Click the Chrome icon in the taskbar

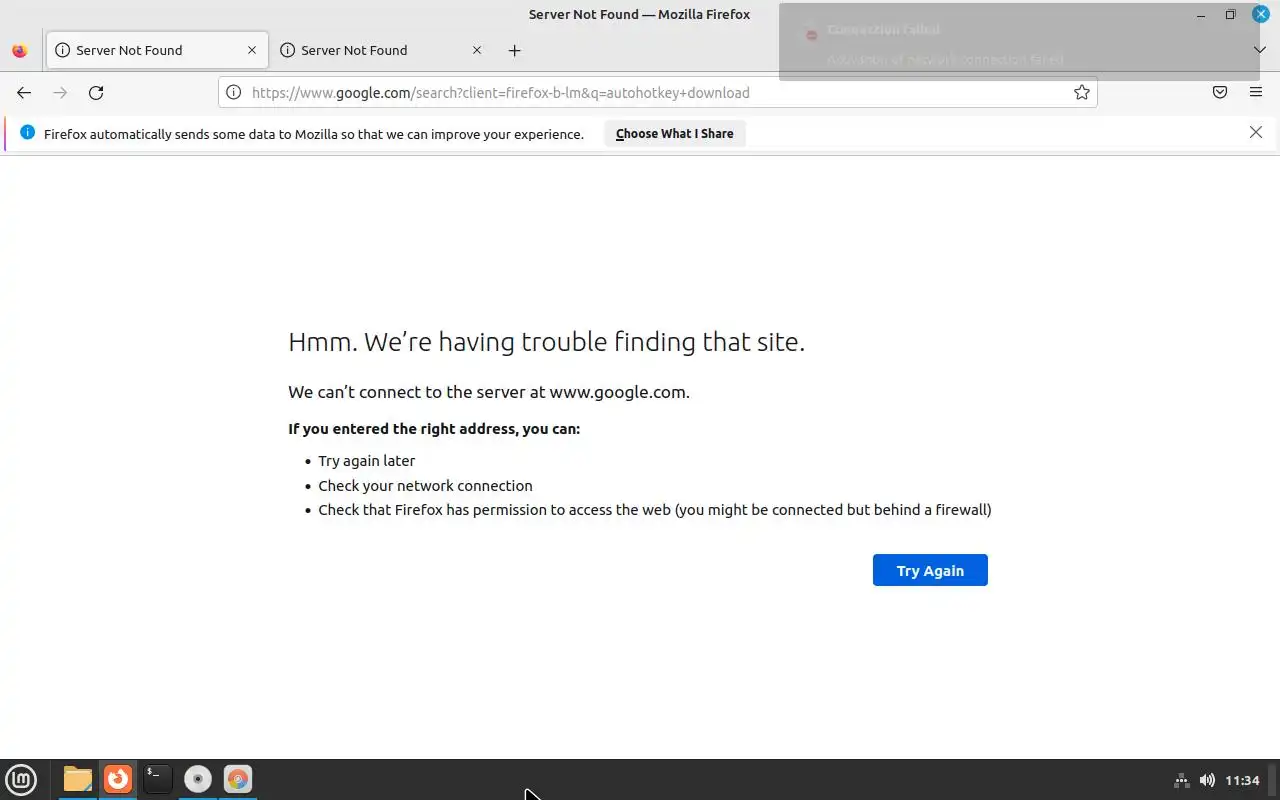coord(238,779)
